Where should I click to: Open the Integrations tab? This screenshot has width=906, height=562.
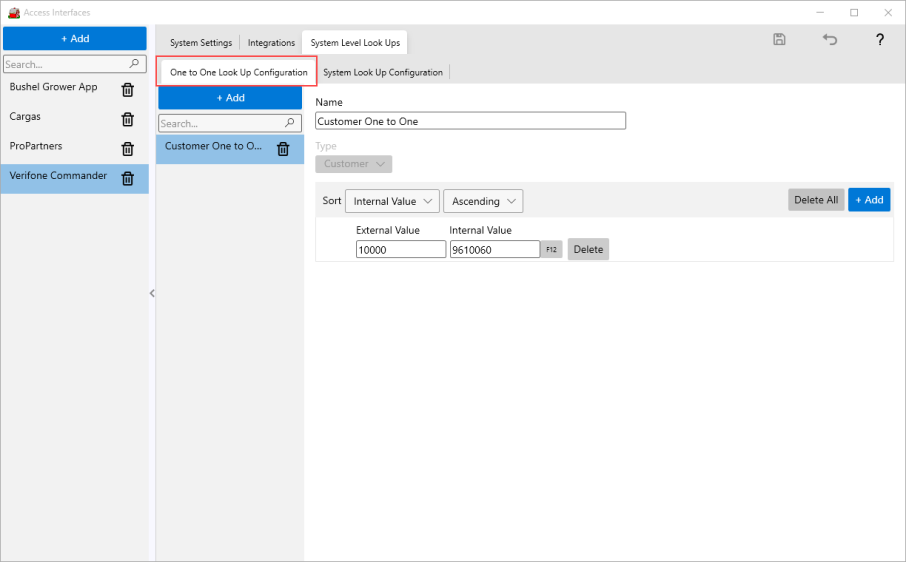[x=271, y=43]
